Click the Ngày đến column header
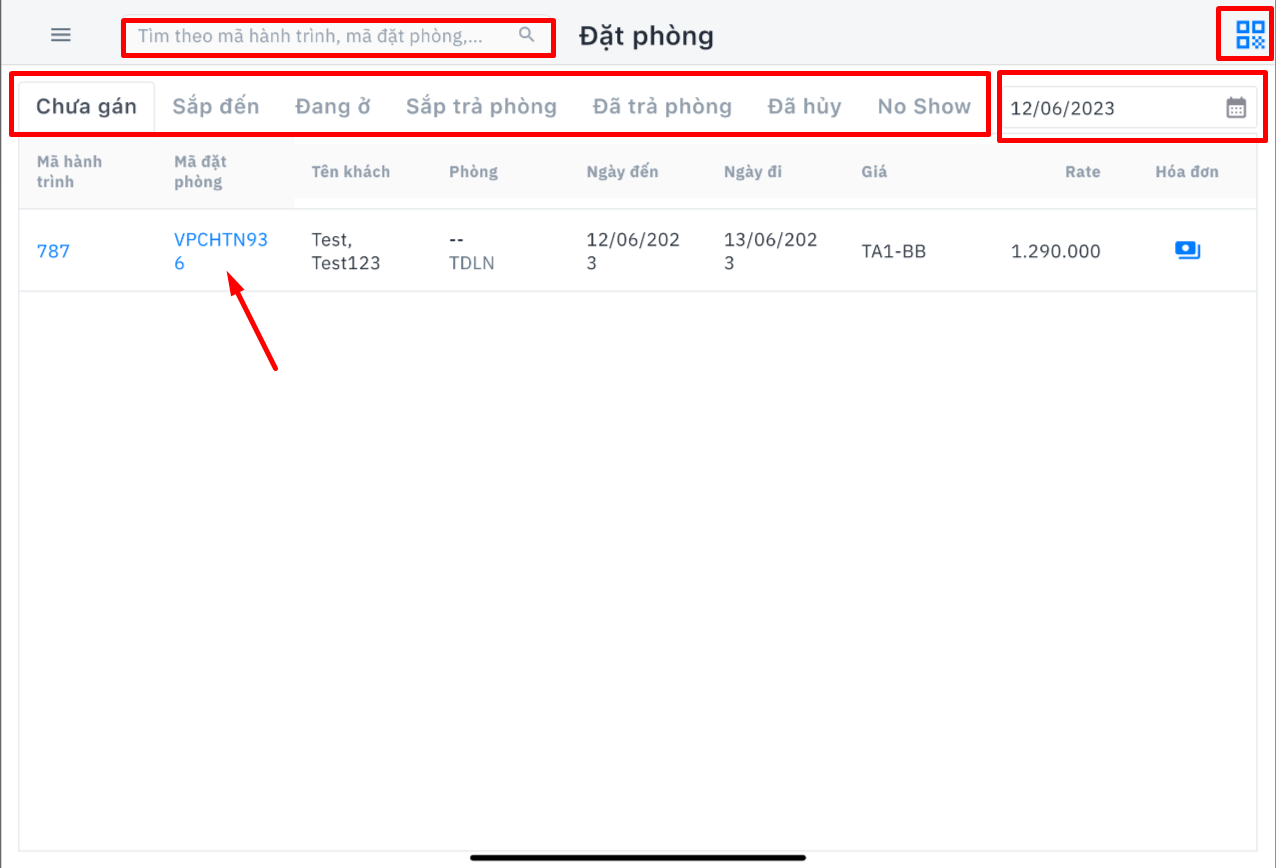Screen dimensions: 1276x868 point(622,171)
